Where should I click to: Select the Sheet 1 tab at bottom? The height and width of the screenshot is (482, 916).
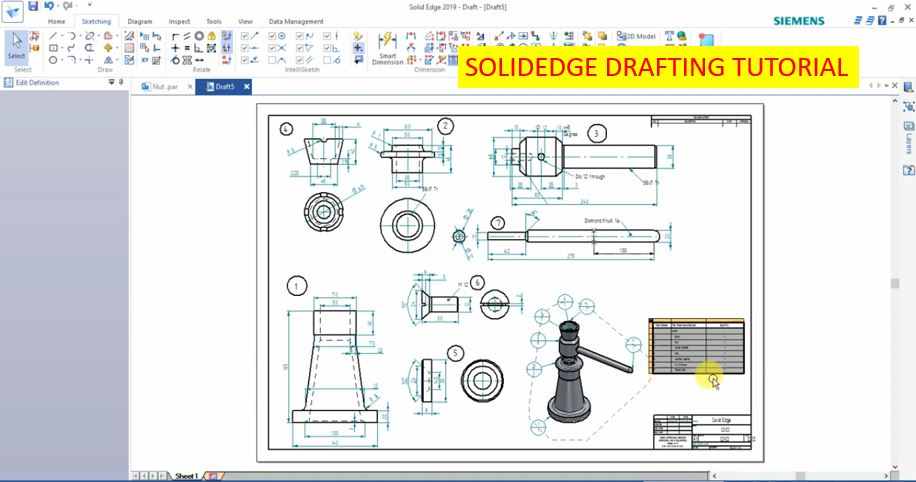point(187,476)
